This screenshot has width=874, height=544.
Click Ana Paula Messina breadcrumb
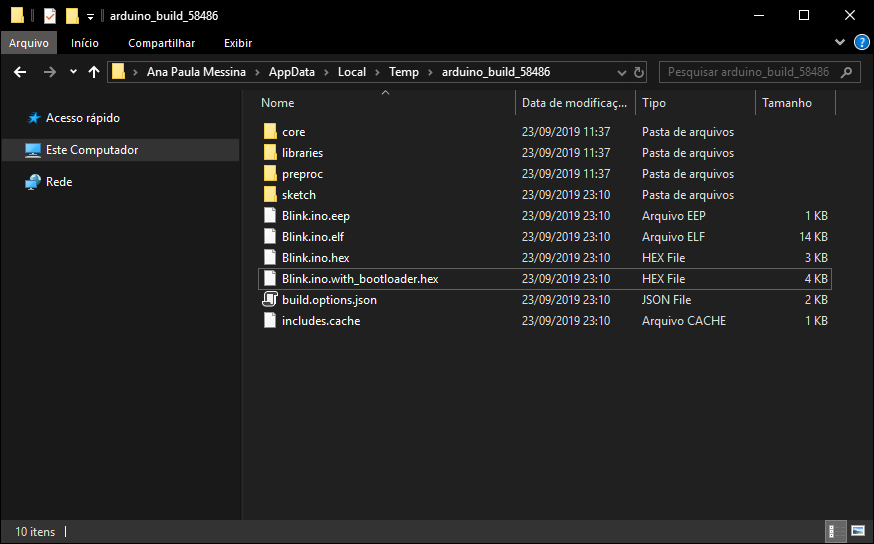pyautogui.click(x=196, y=72)
